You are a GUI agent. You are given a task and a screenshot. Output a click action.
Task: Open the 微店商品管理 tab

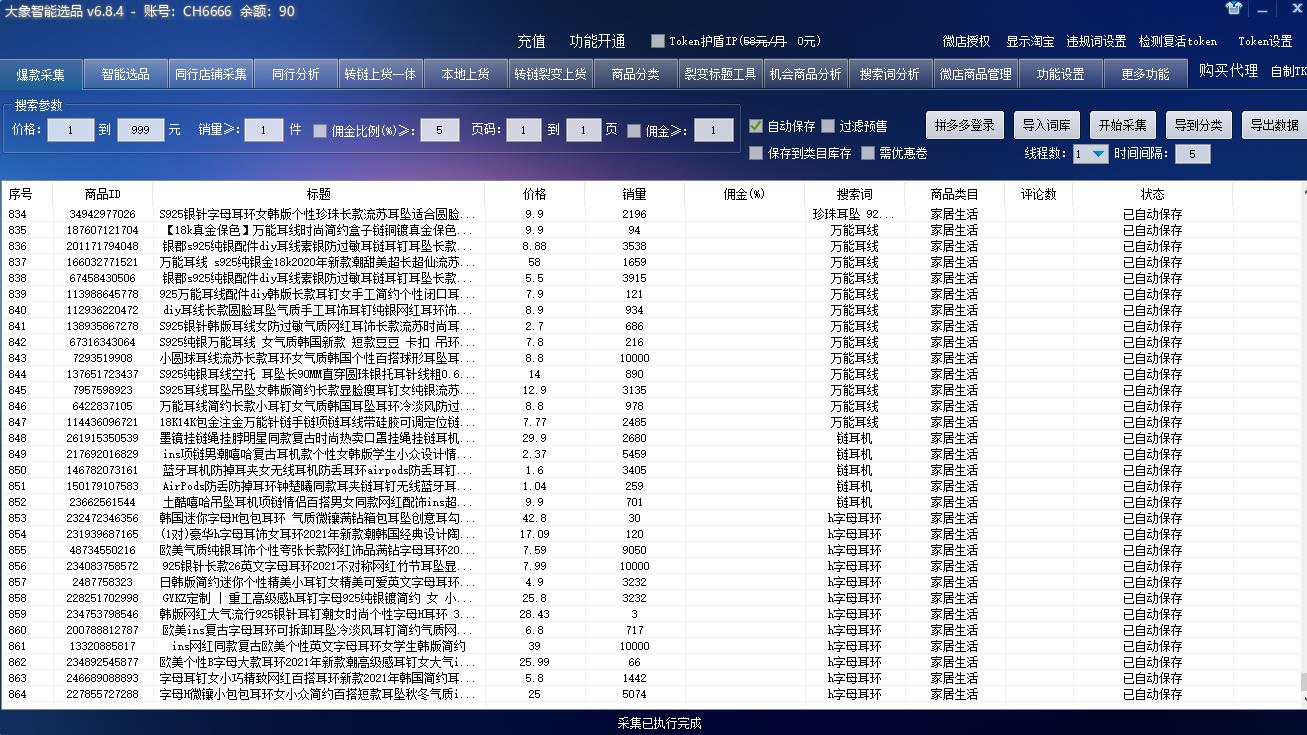tap(975, 74)
